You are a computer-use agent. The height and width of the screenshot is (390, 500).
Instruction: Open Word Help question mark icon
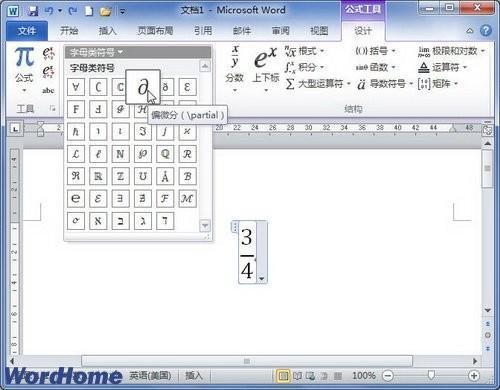pyautogui.click(x=486, y=31)
